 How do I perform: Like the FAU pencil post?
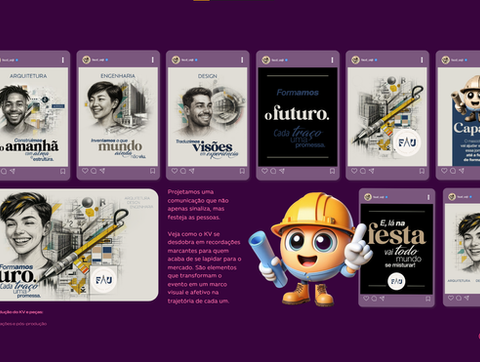click(354, 171)
